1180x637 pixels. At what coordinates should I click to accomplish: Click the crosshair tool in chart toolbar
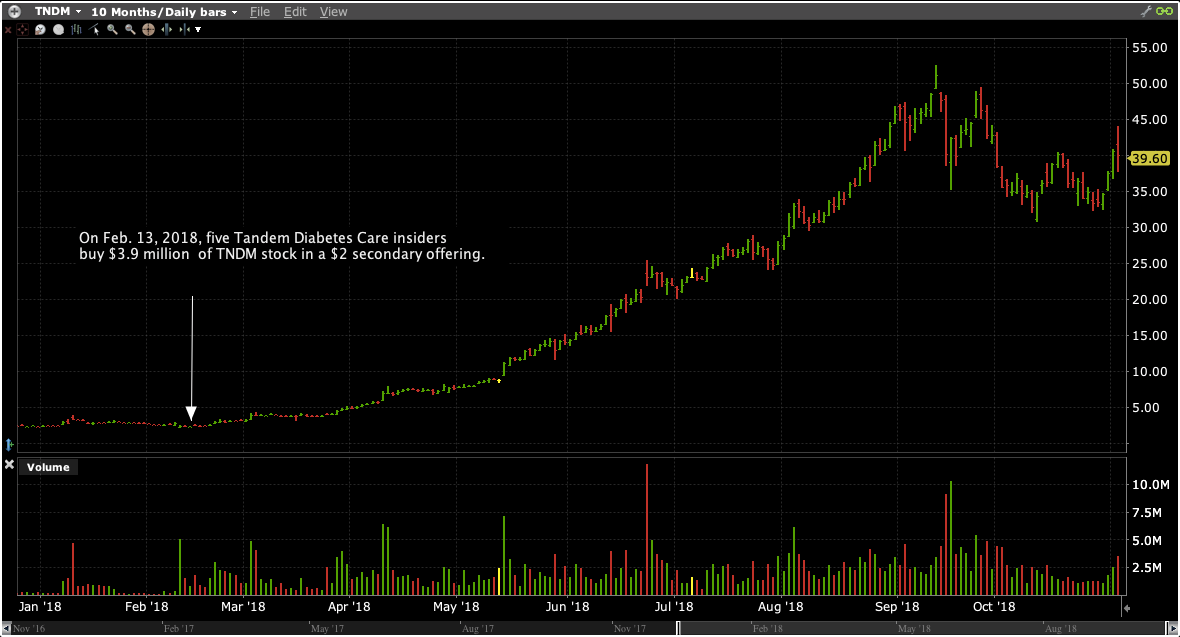(23, 30)
